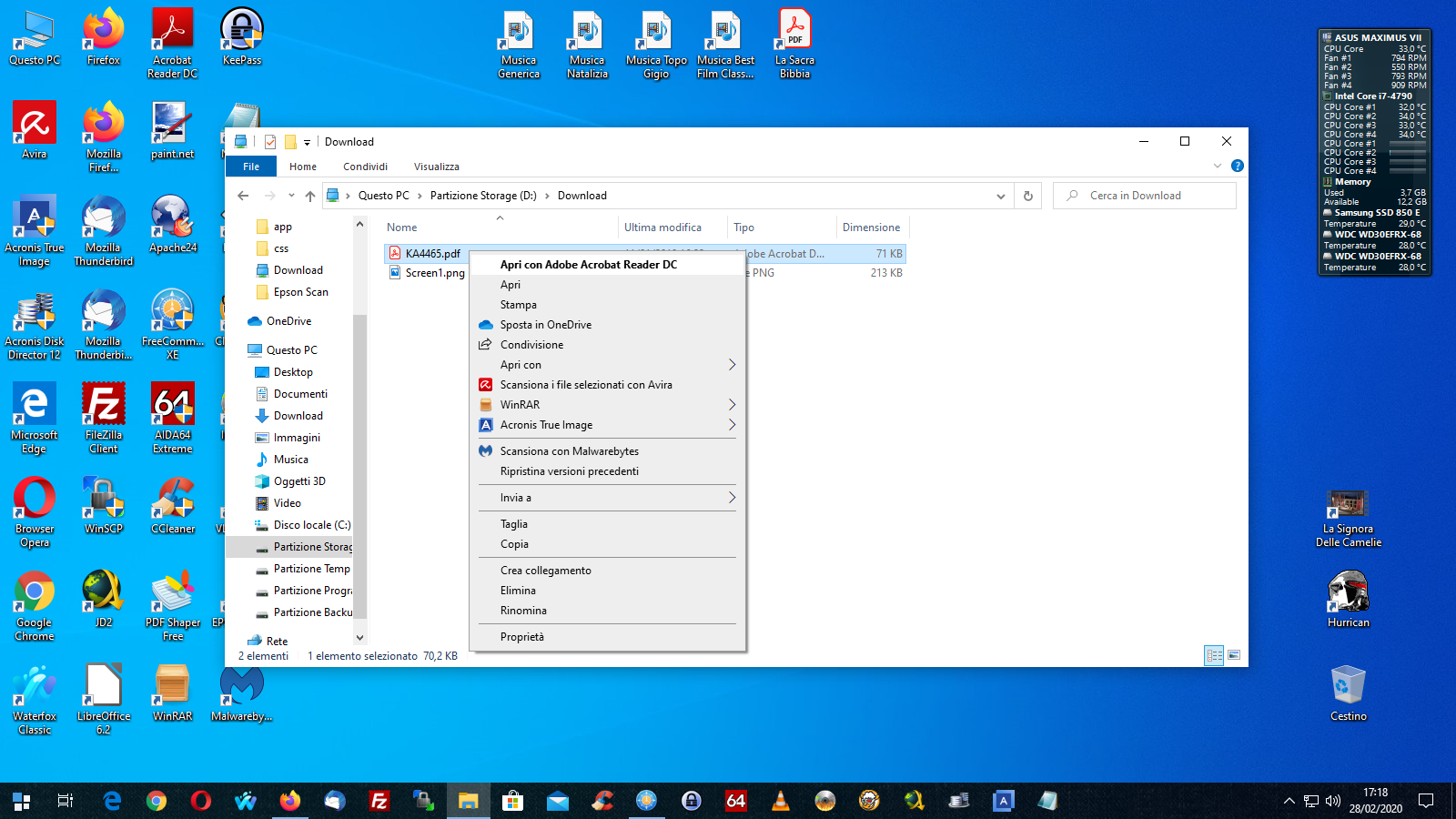Expand the recent locations dropdown arrow
Screen dimensions: 1456x819
pyautogui.click(x=291, y=196)
